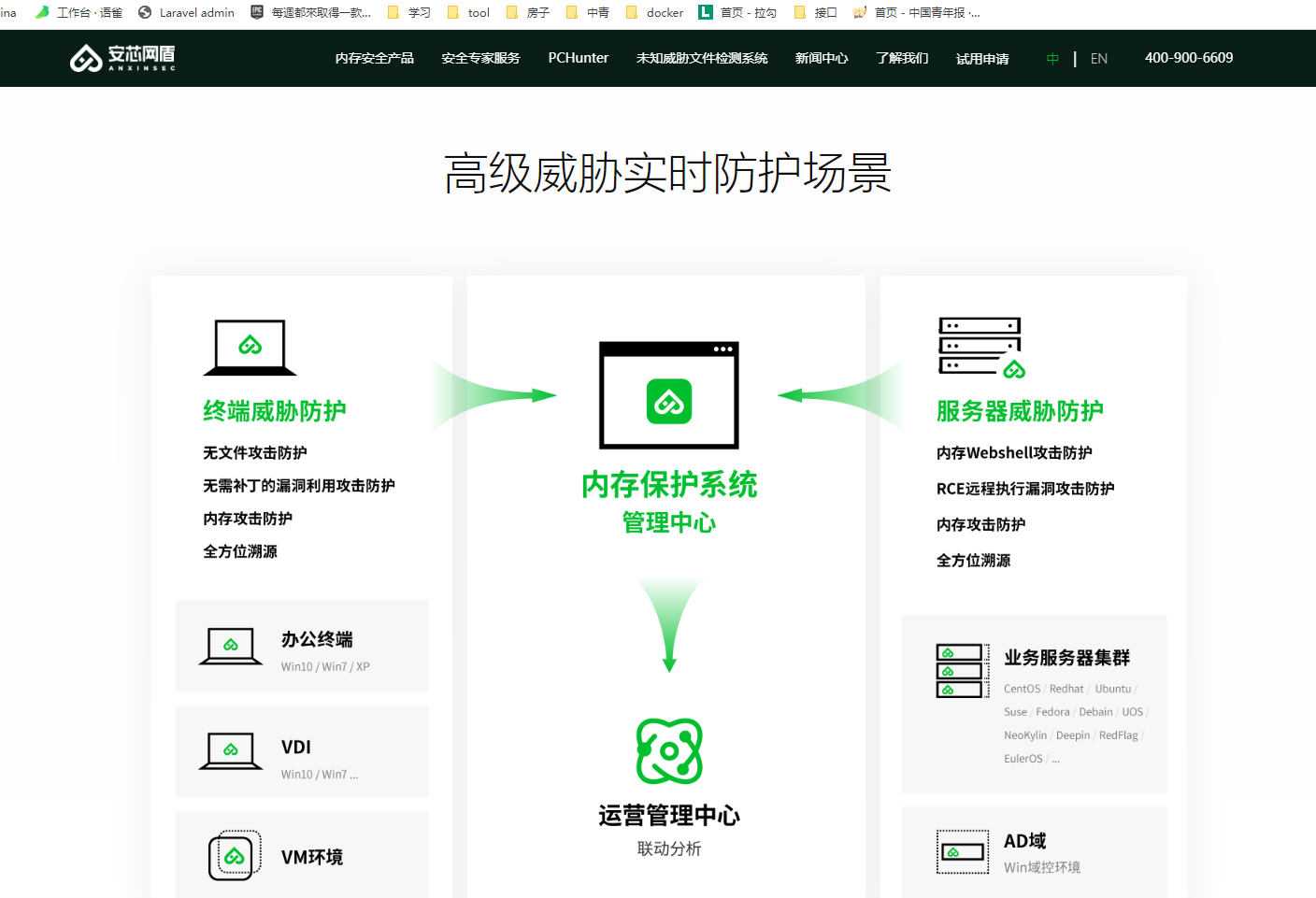Image resolution: width=1316 pixels, height=898 pixels.
Task: Click the 运营管理中心 heading
Action: click(669, 816)
